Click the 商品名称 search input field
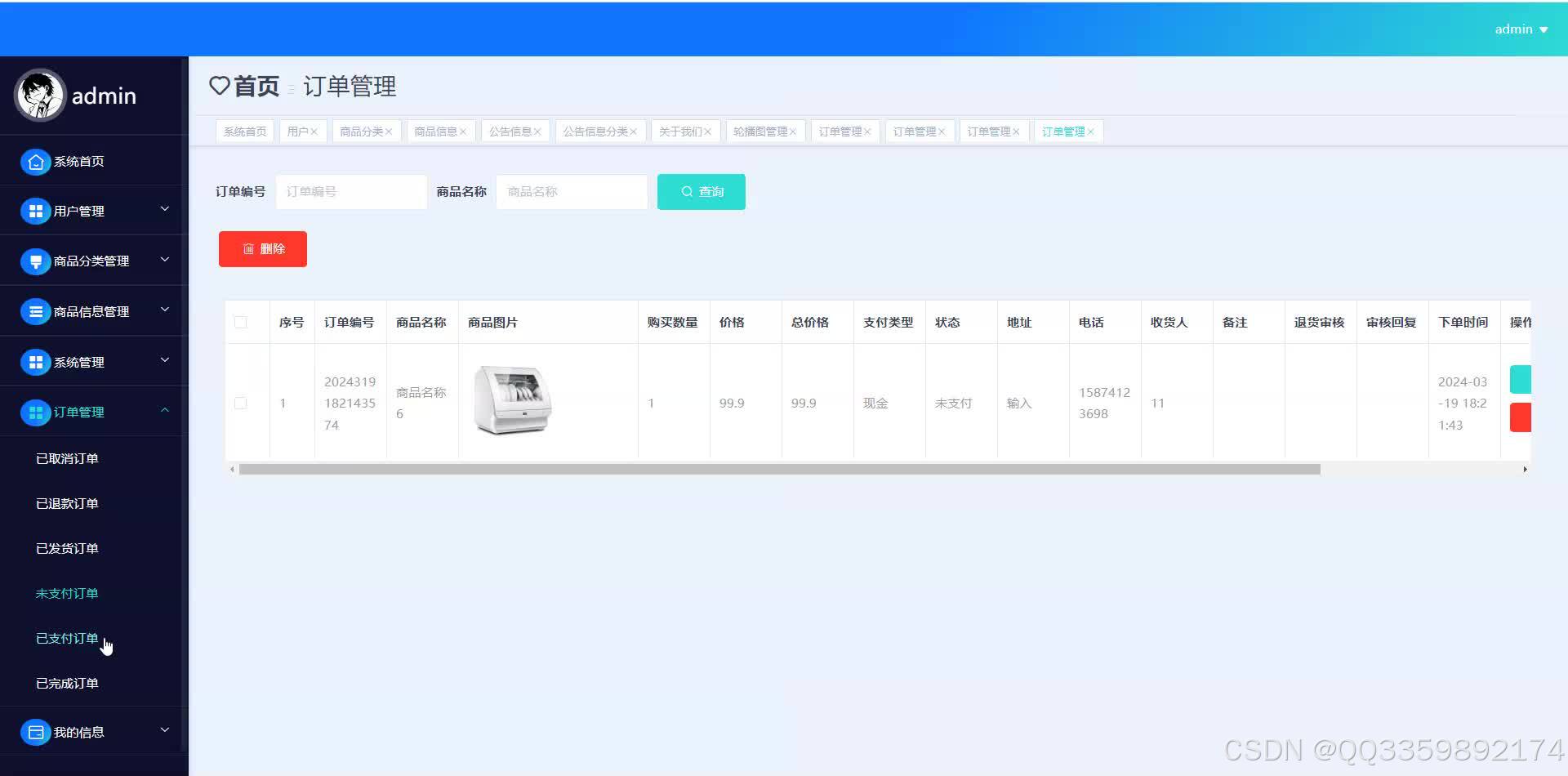The height and width of the screenshot is (776, 1568). pyautogui.click(x=572, y=192)
